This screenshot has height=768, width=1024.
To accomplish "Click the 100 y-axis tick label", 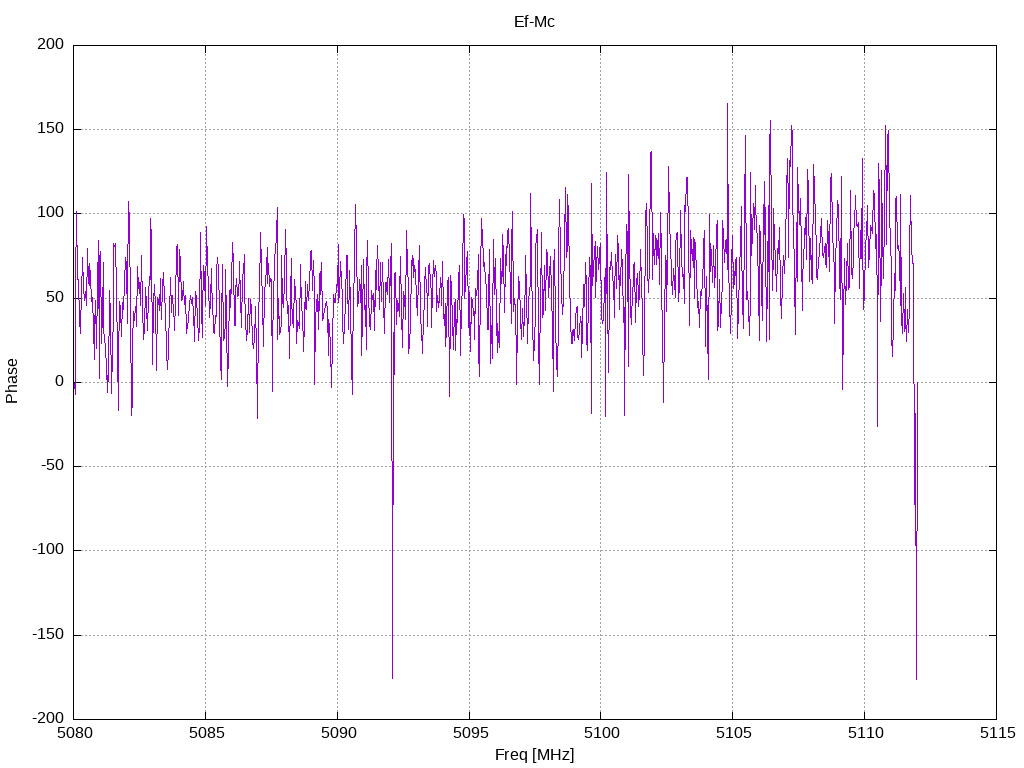I will click(x=51, y=213).
